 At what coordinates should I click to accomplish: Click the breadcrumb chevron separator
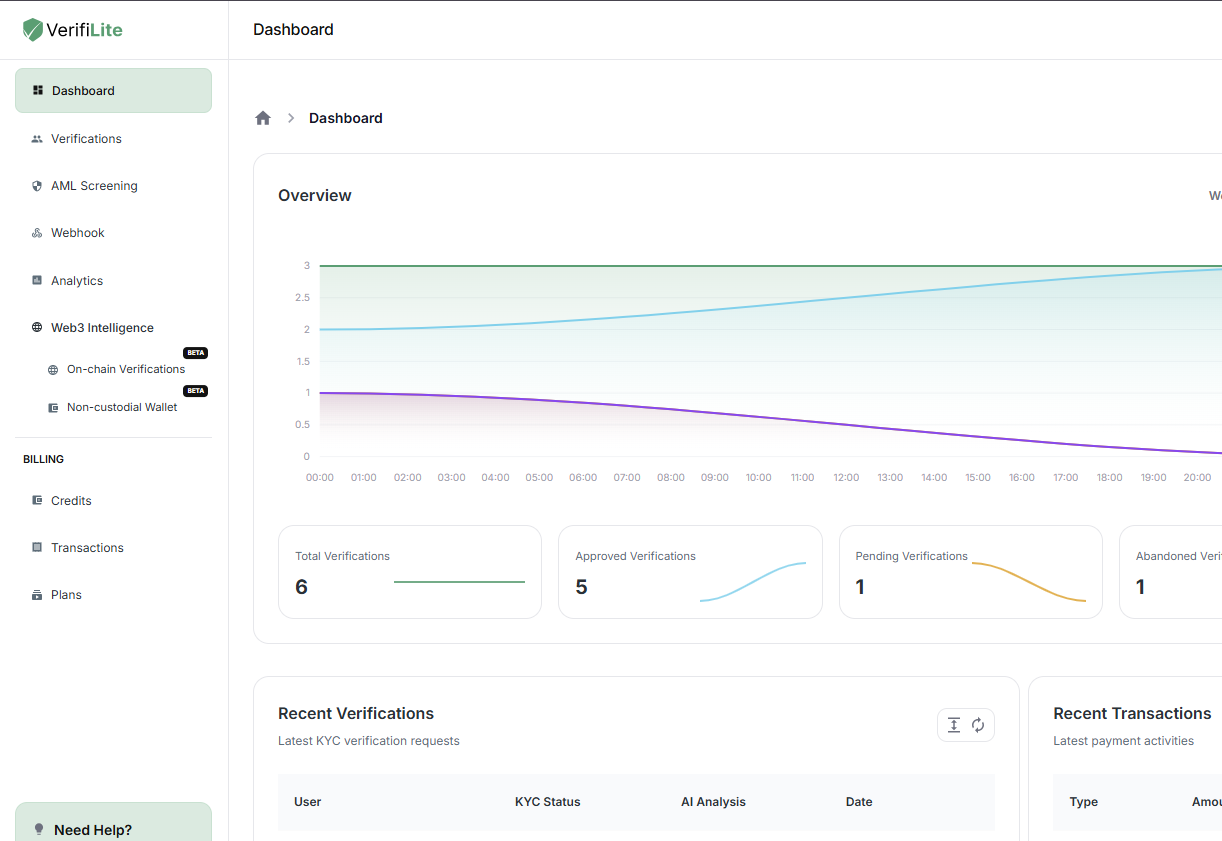click(x=291, y=118)
